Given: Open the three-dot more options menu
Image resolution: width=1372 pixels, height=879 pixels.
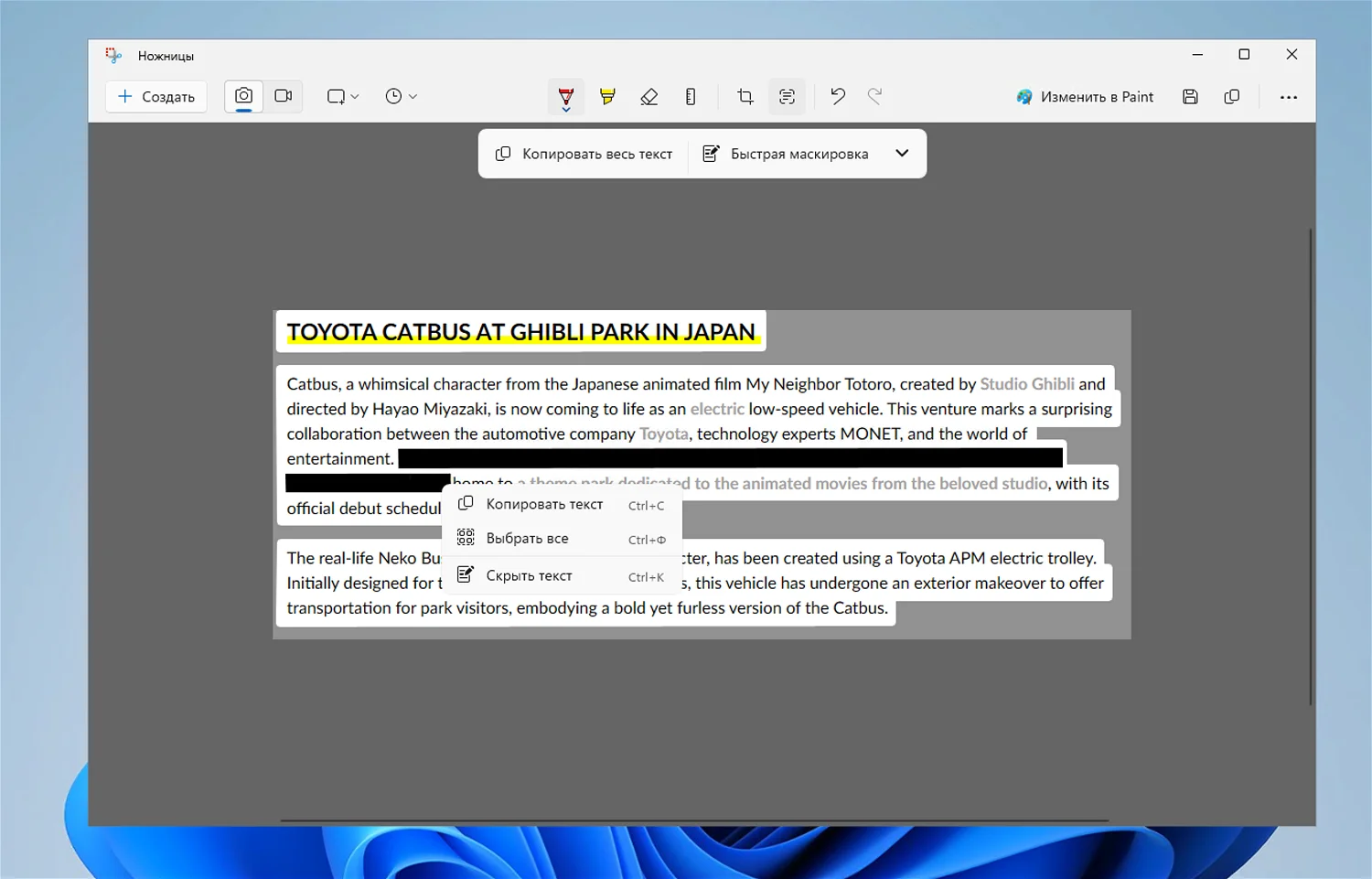Looking at the screenshot, I should pos(1289,97).
